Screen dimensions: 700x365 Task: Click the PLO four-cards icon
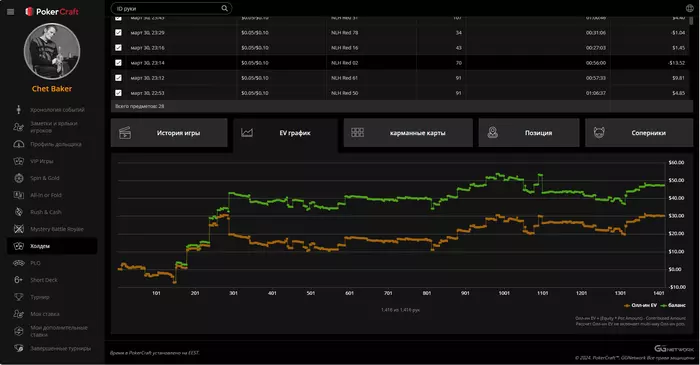[18, 263]
